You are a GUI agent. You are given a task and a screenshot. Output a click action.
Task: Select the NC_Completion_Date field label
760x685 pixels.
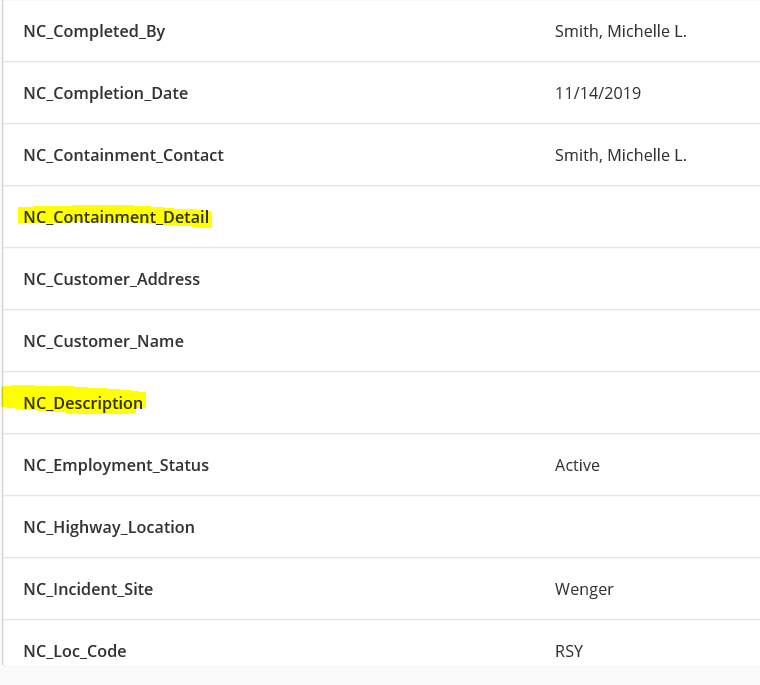105,93
